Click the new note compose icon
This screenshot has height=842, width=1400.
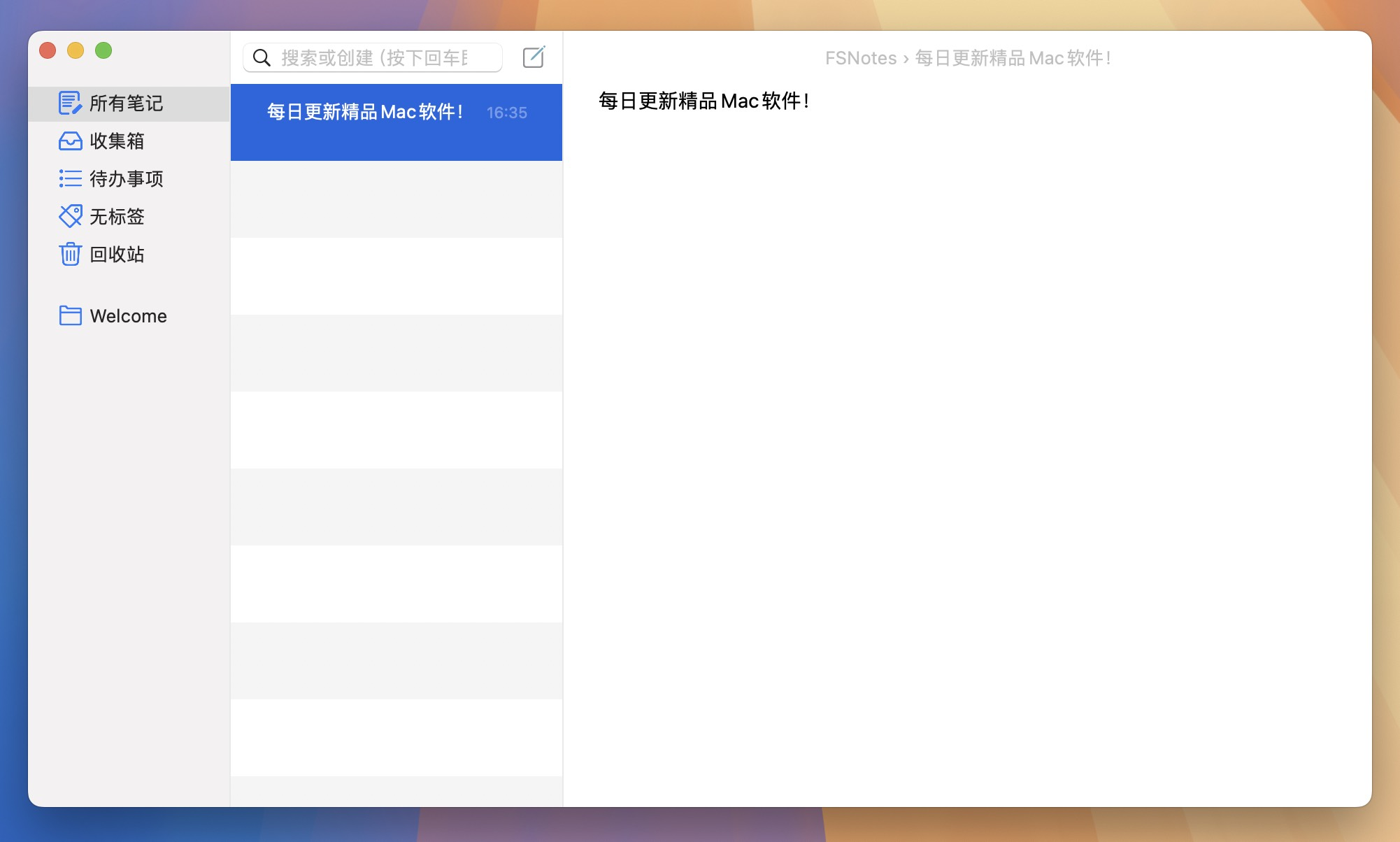[534, 57]
